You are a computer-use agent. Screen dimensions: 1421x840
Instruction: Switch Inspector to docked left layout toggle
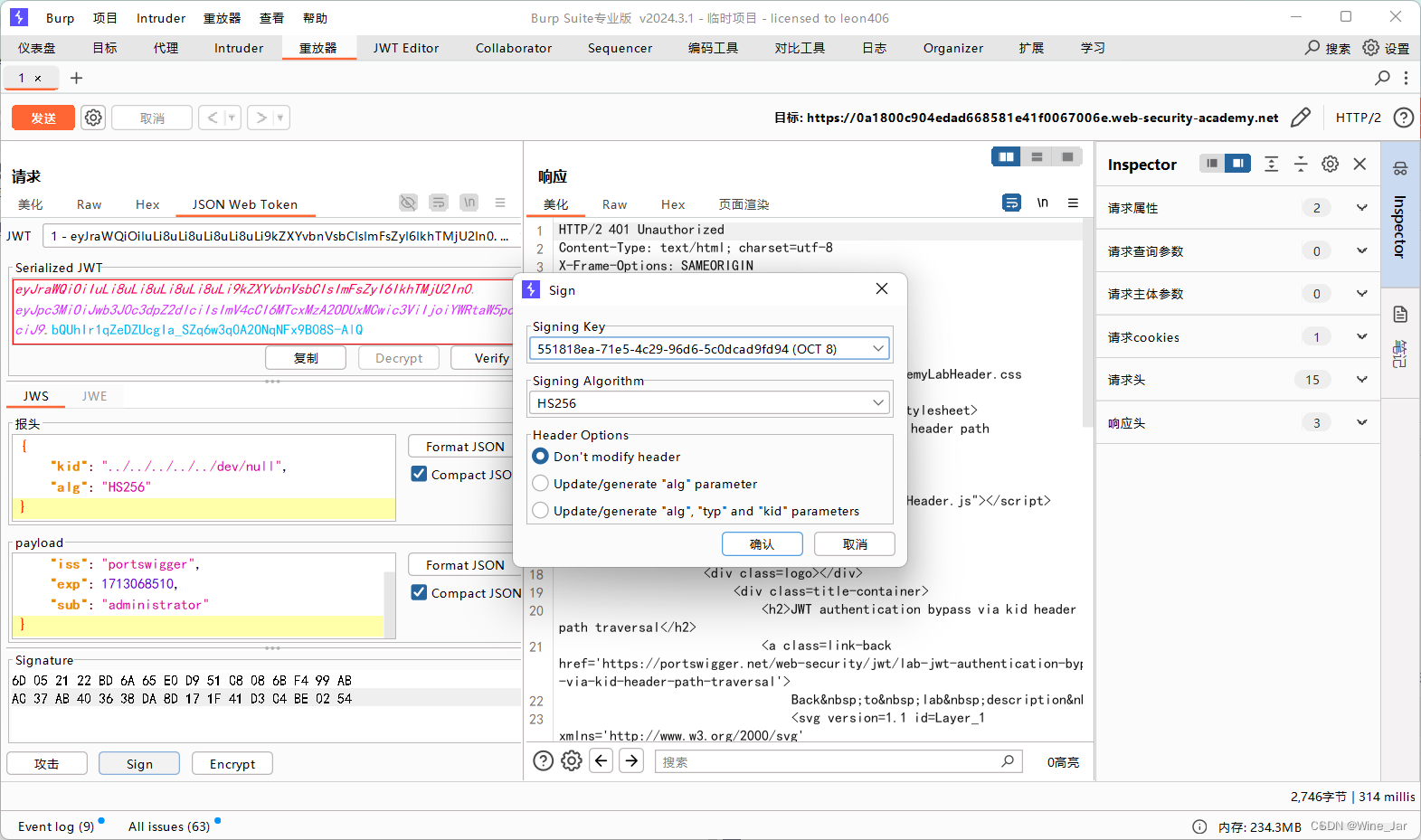coord(1212,164)
